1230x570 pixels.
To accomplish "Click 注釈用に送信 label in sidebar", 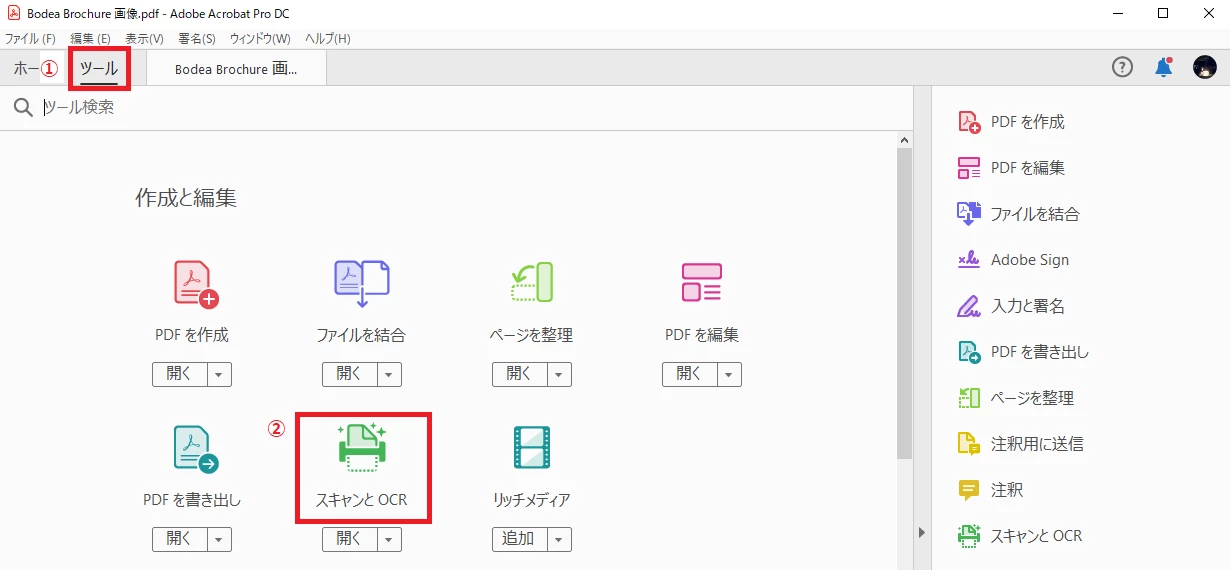I will point(1037,444).
